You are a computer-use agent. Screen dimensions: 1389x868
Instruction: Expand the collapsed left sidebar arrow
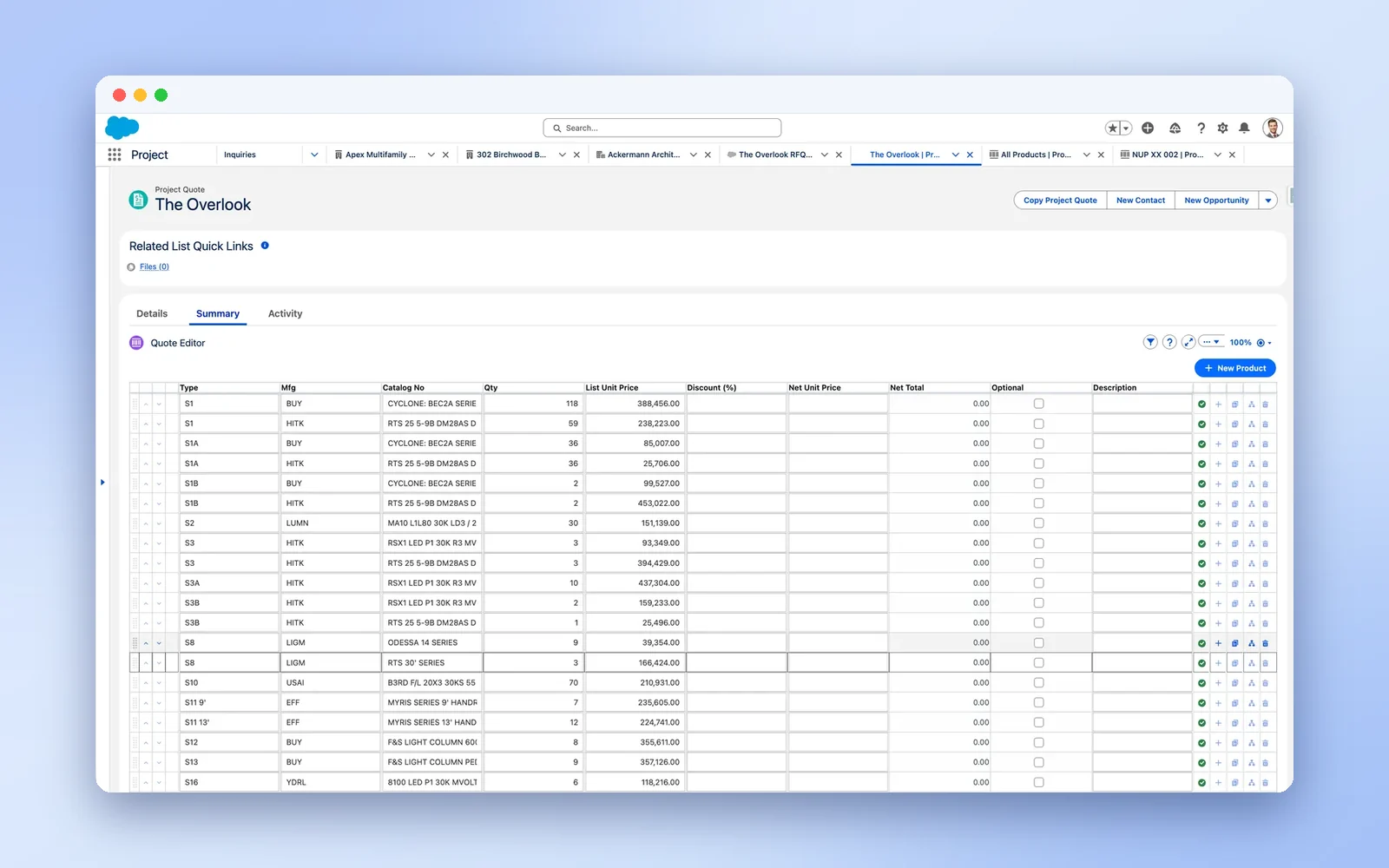click(102, 482)
